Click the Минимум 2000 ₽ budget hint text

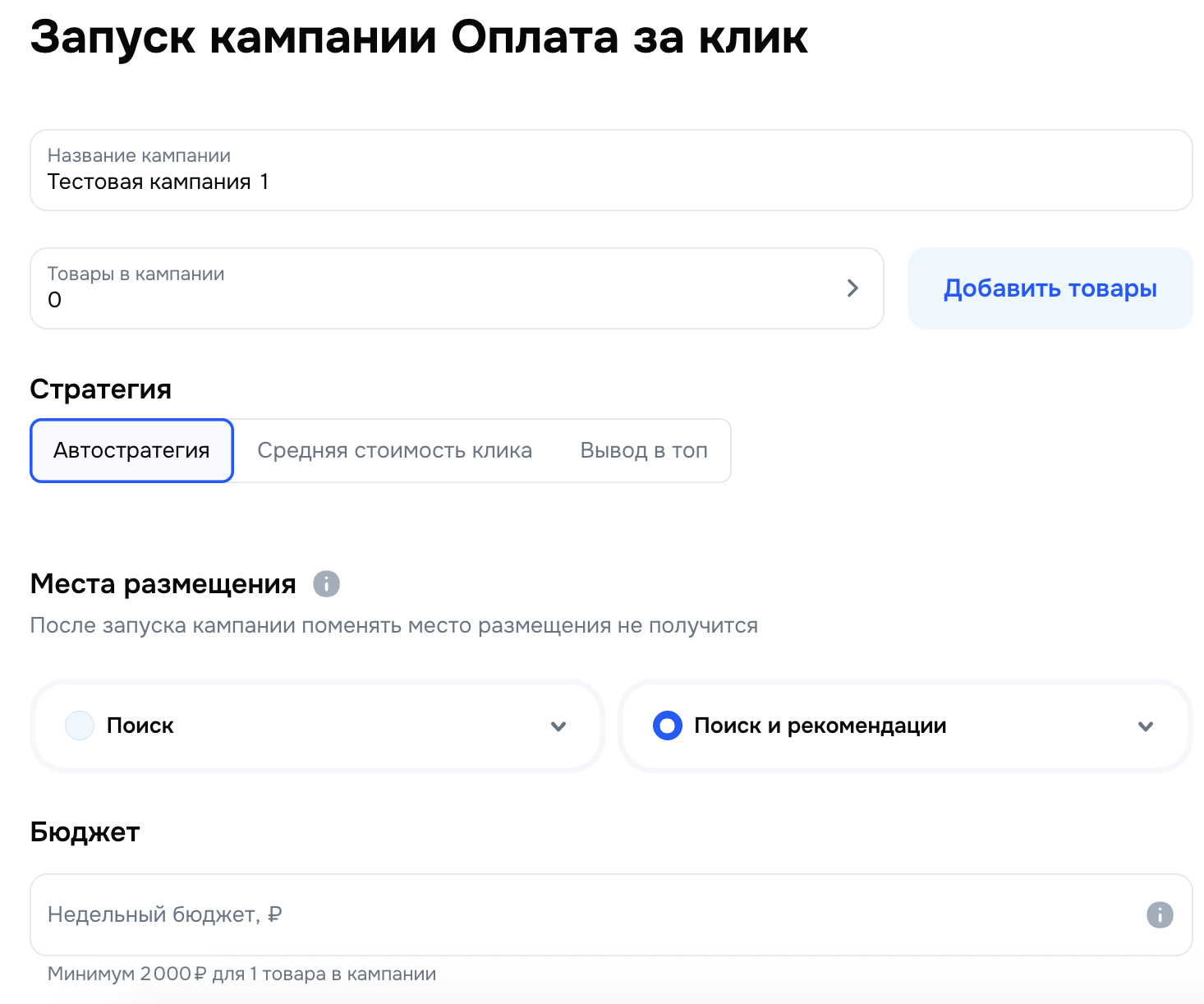pyautogui.click(x=241, y=974)
